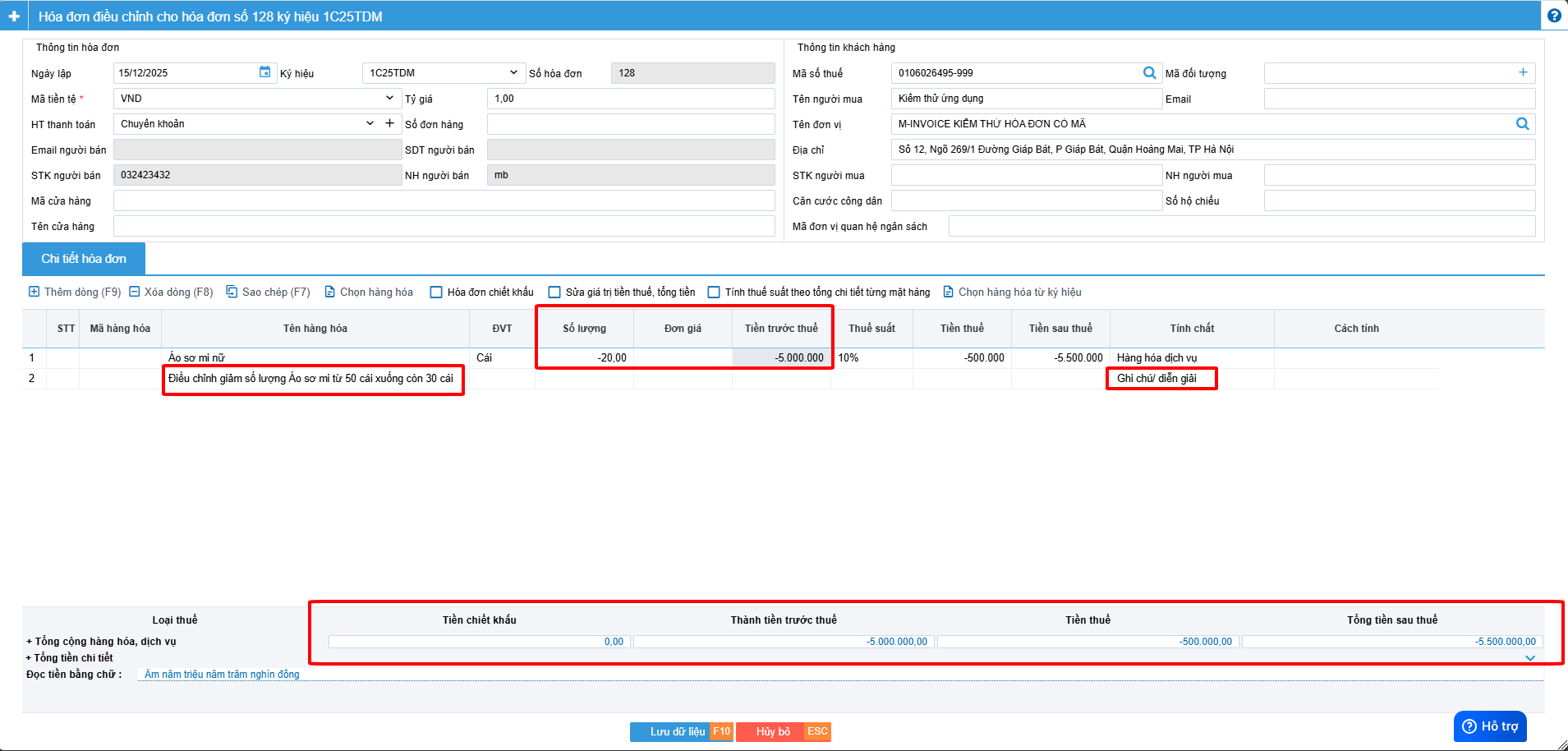
Task: Open the help question mark icon
Action: tap(1554, 16)
